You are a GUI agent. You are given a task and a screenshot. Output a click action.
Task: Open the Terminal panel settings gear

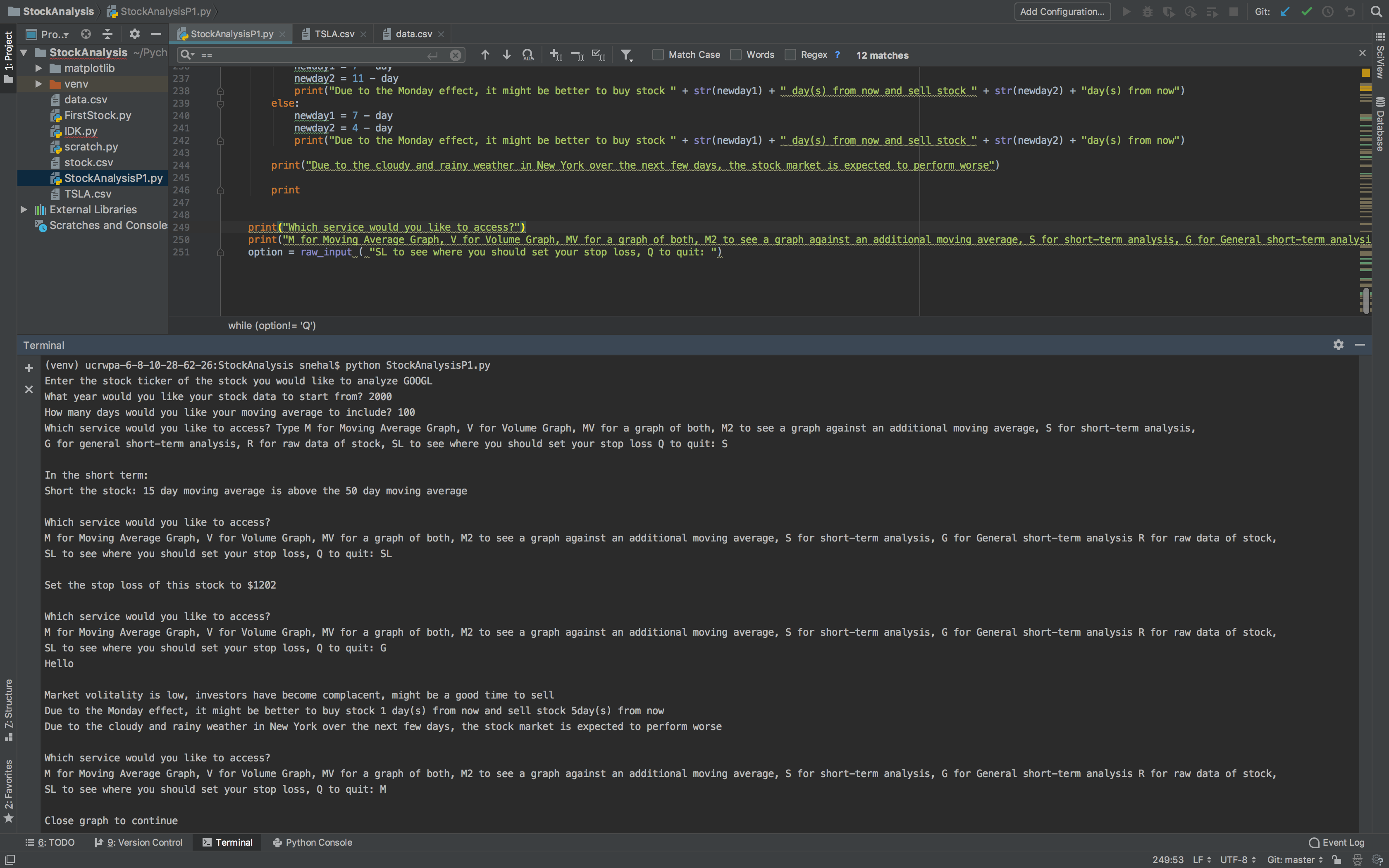tap(1338, 345)
